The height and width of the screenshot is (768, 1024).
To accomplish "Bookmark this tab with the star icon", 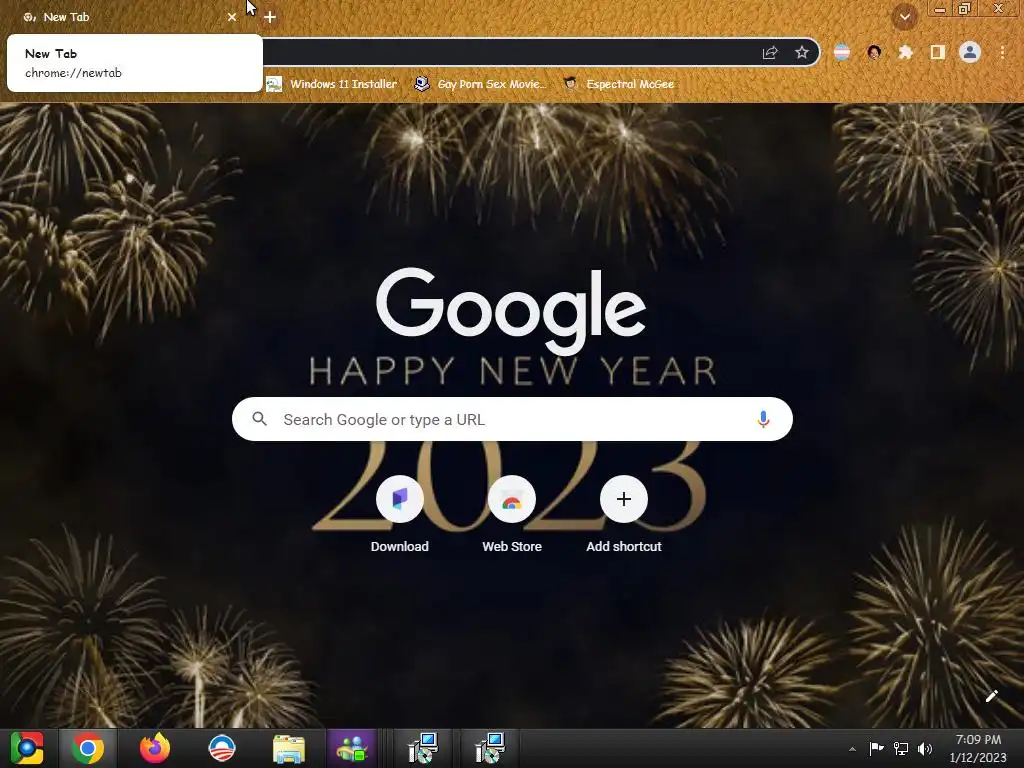I will (x=802, y=53).
